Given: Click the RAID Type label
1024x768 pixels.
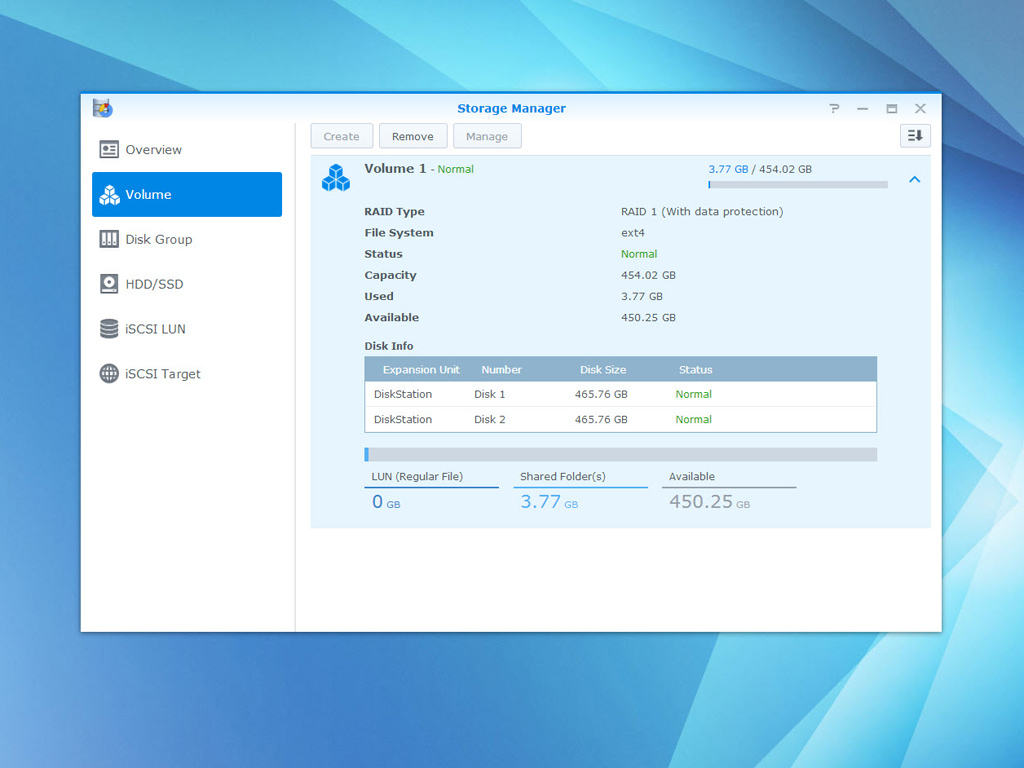Looking at the screenshot, I should pos(394,212).
